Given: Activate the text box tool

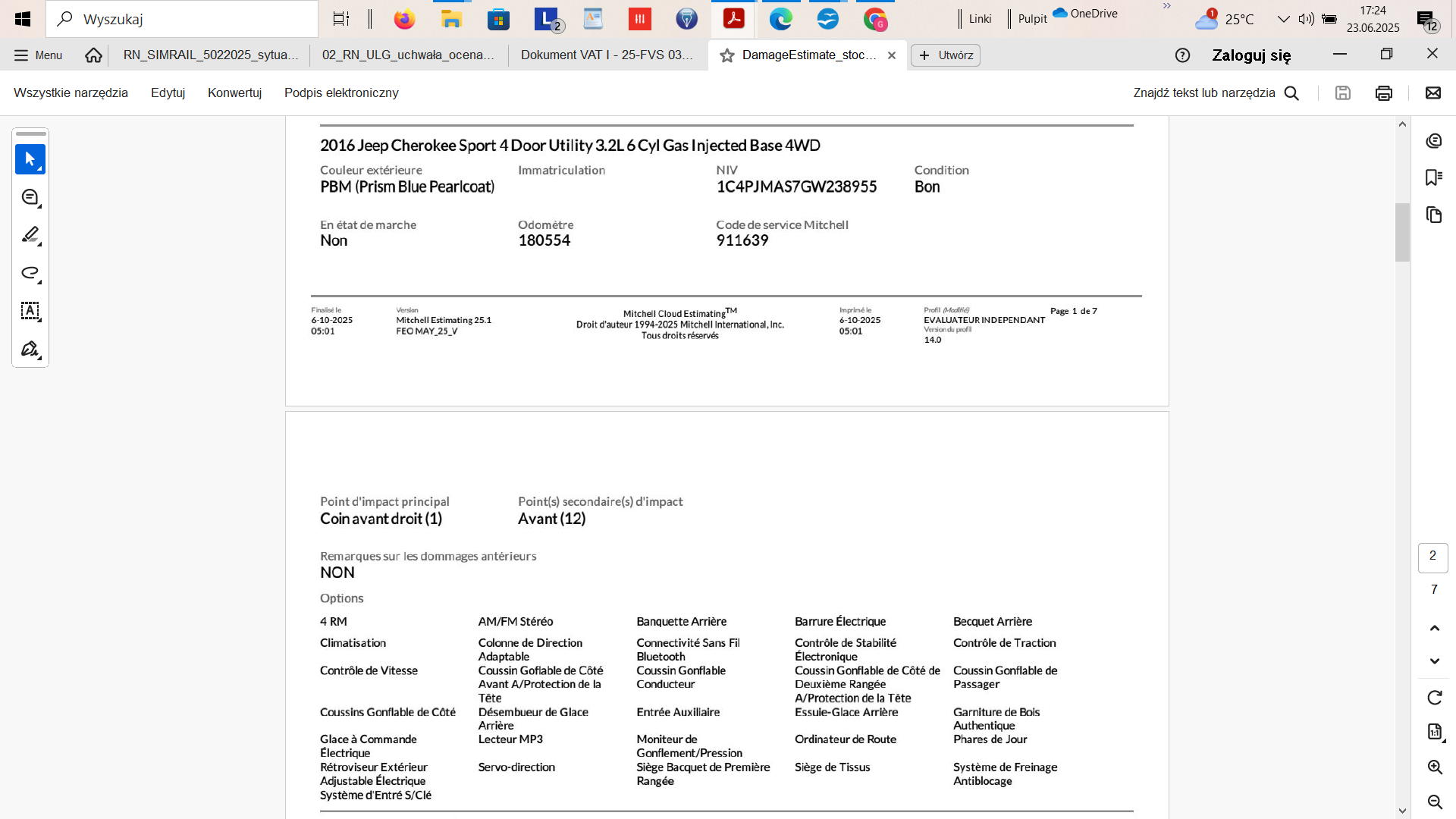Looking at the screenshot, I should tap(30, 311).
